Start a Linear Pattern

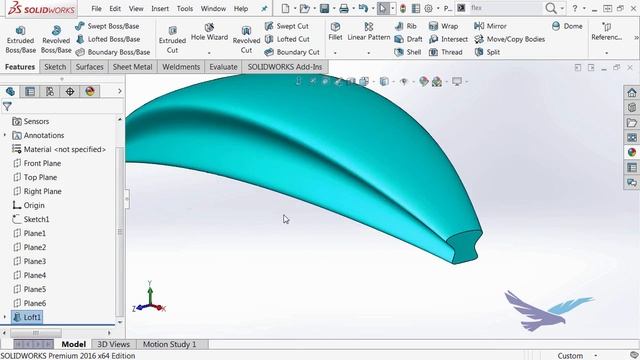coord(369,32)
